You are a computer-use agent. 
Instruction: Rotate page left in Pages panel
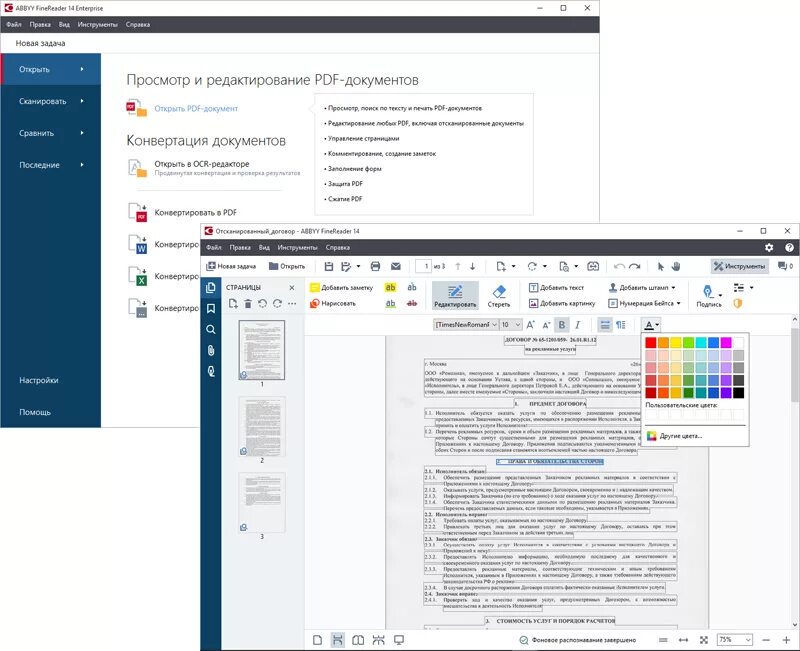[x=262, y=304]
